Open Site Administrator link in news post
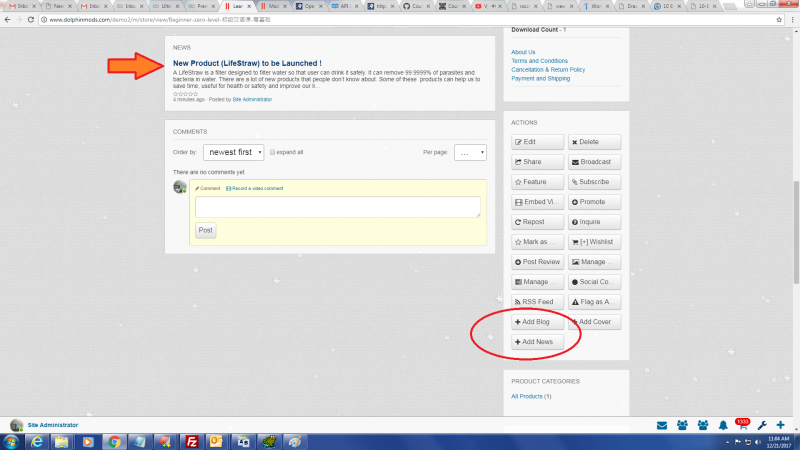Image resolution: width=800 pixels, height=450 pixels. point(252,99)
